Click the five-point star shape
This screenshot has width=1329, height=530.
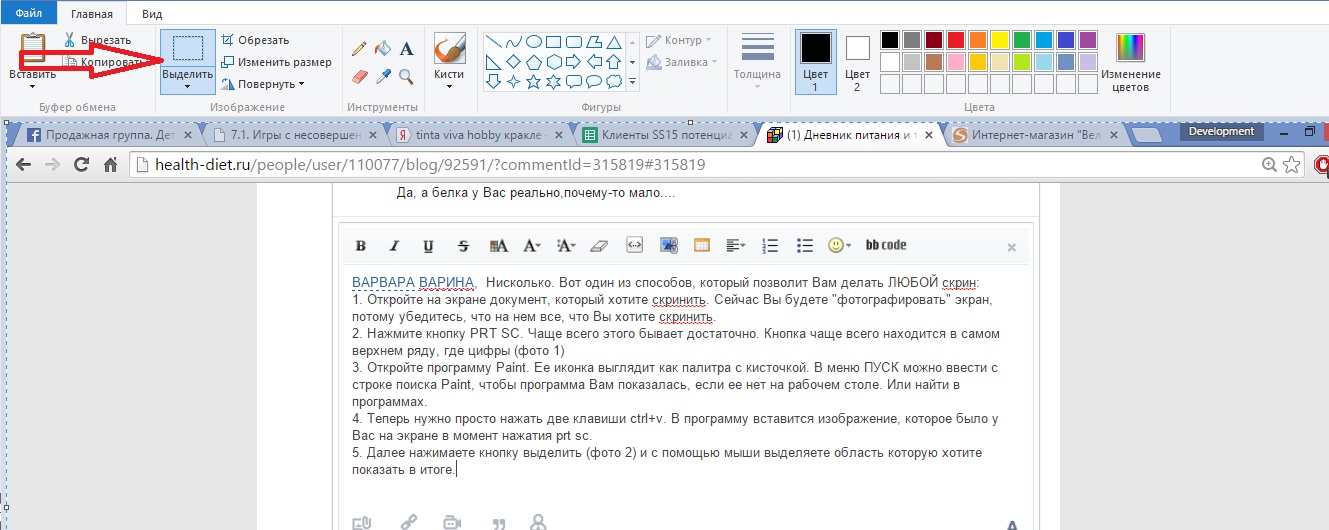click(532, 81)
